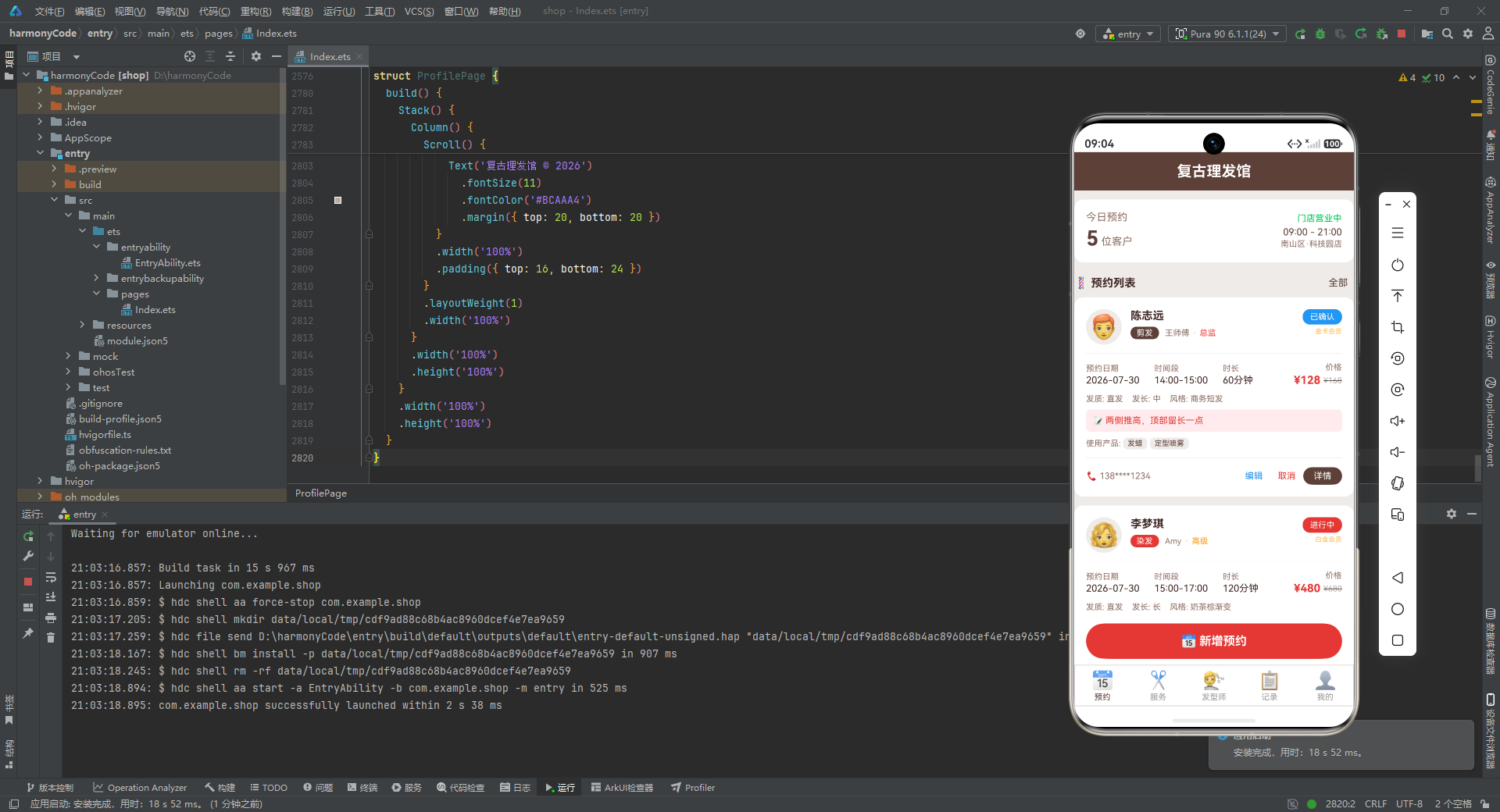Click the emulator Home circle button
Image resolution: width=1500 pixels, height=812 pixels.
click(x=1398, y=609)
